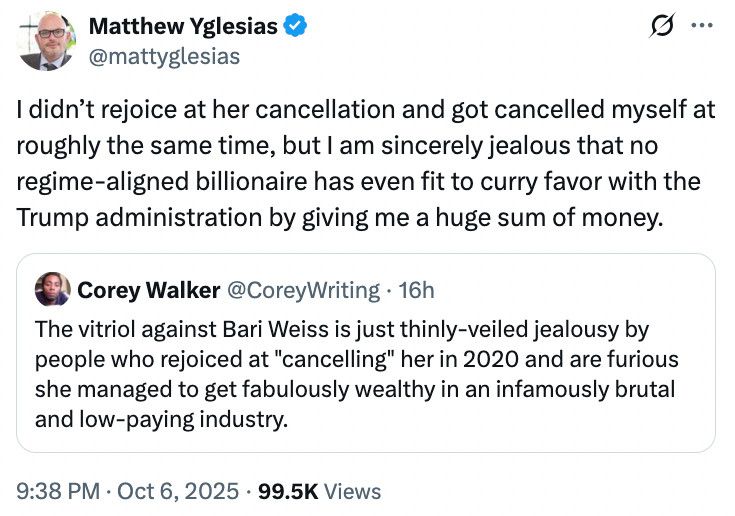Viewport: 735px width, 516px height.
Task: Open the @mattyglesias handle link
Action: tap(164, 56)
